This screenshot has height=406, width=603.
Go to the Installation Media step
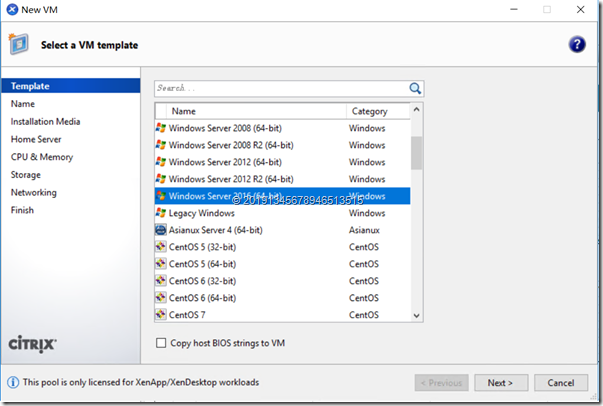(x=45, y=121)
